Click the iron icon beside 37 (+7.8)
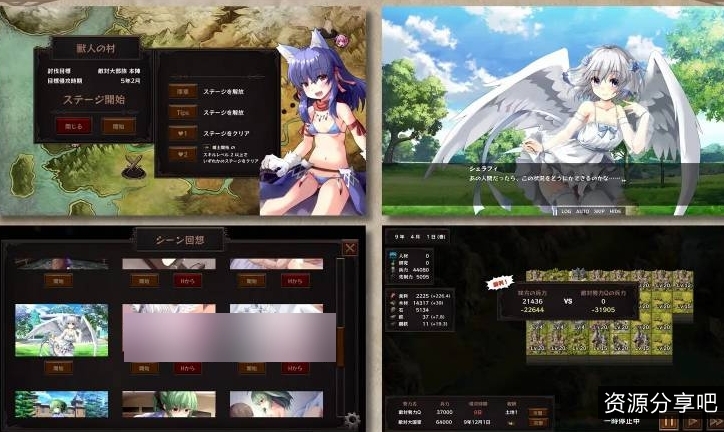 coord(392,317)
